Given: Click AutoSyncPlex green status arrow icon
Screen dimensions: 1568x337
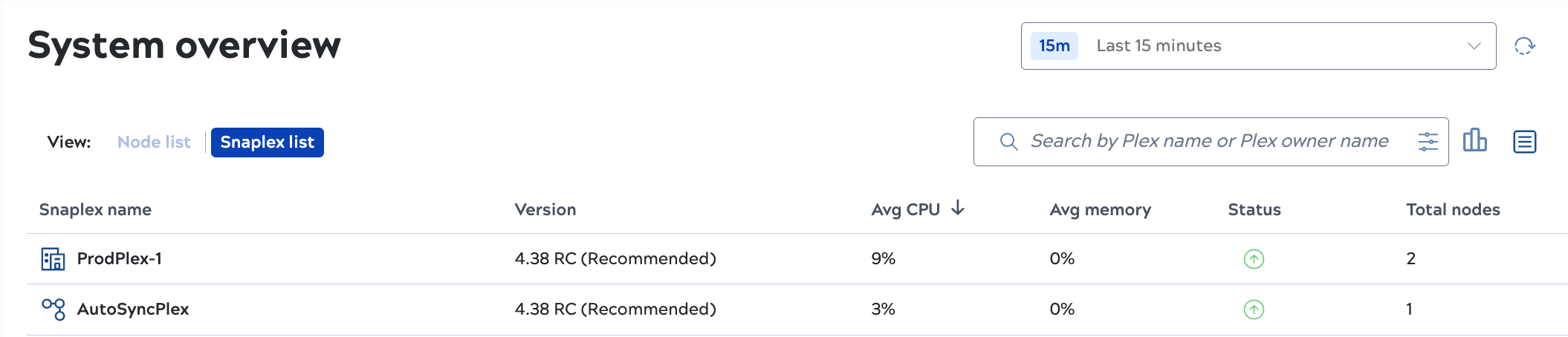Looking at the screenshot, I should coord(1254,310).
